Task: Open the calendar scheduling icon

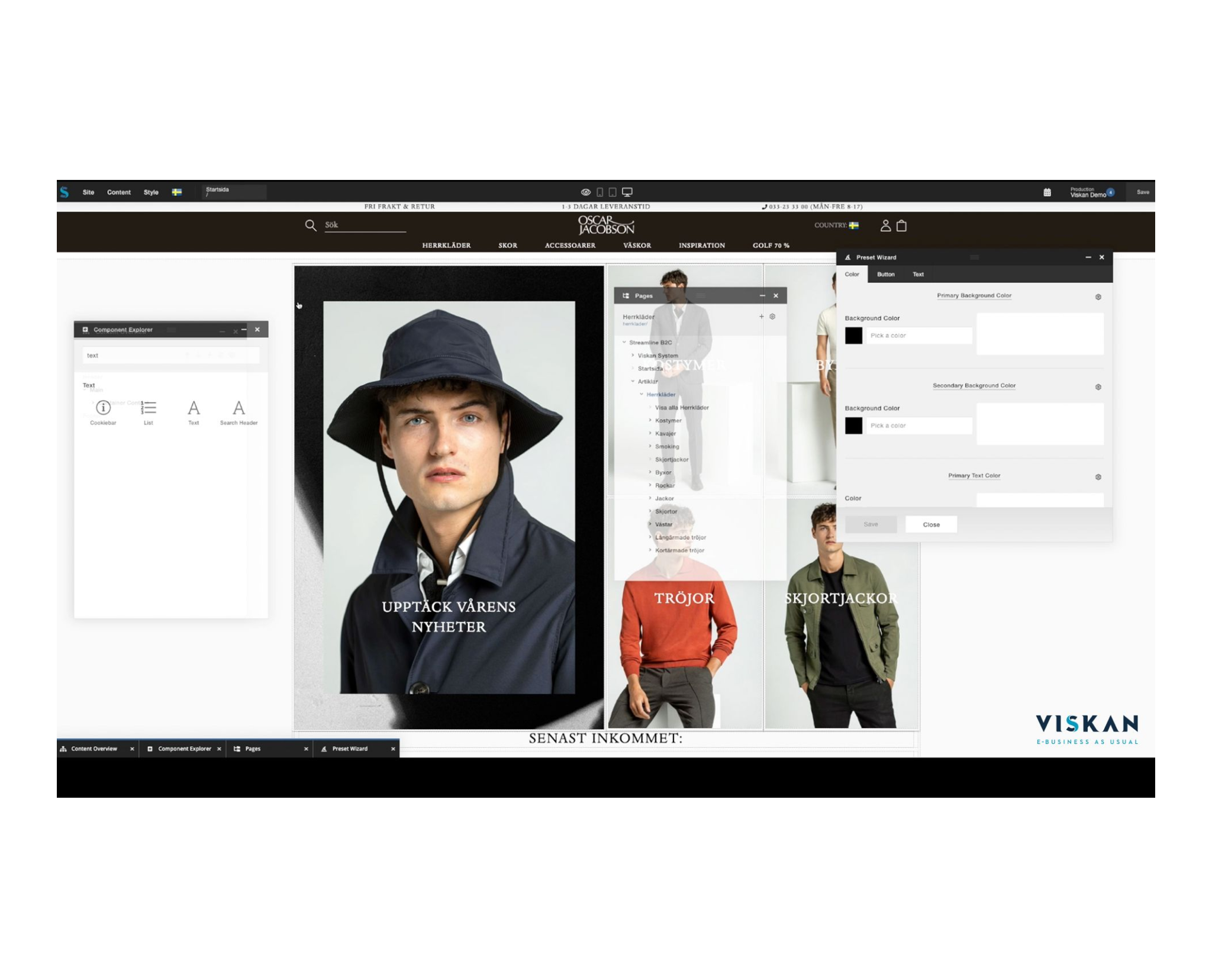Action: [x=1047, y=192]
